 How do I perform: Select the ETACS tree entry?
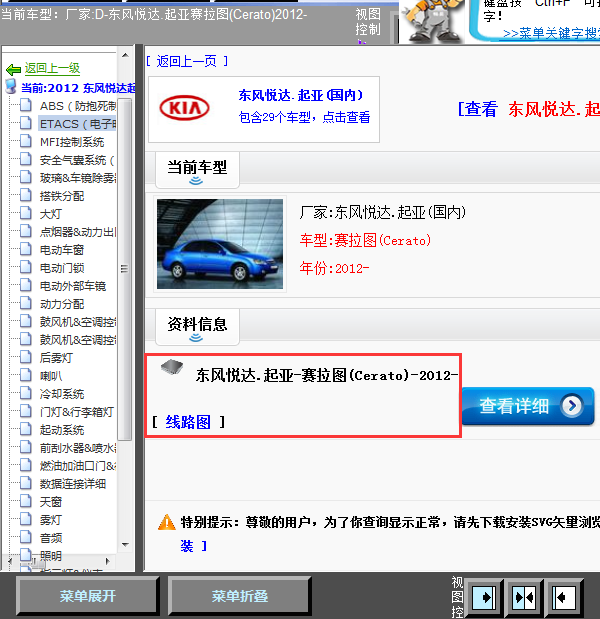click(x=78, y=124)
